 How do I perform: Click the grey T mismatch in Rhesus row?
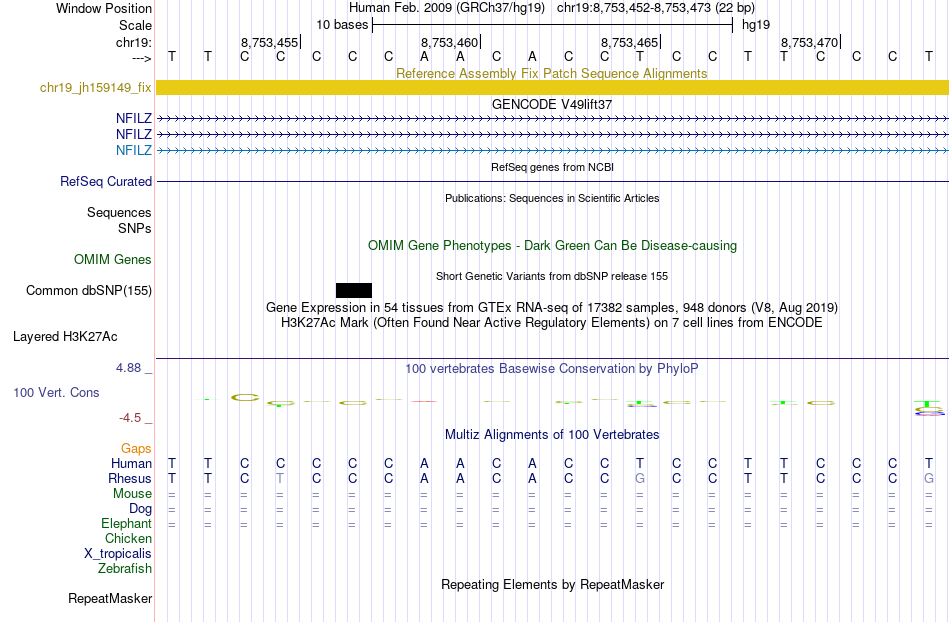(280, 478)
